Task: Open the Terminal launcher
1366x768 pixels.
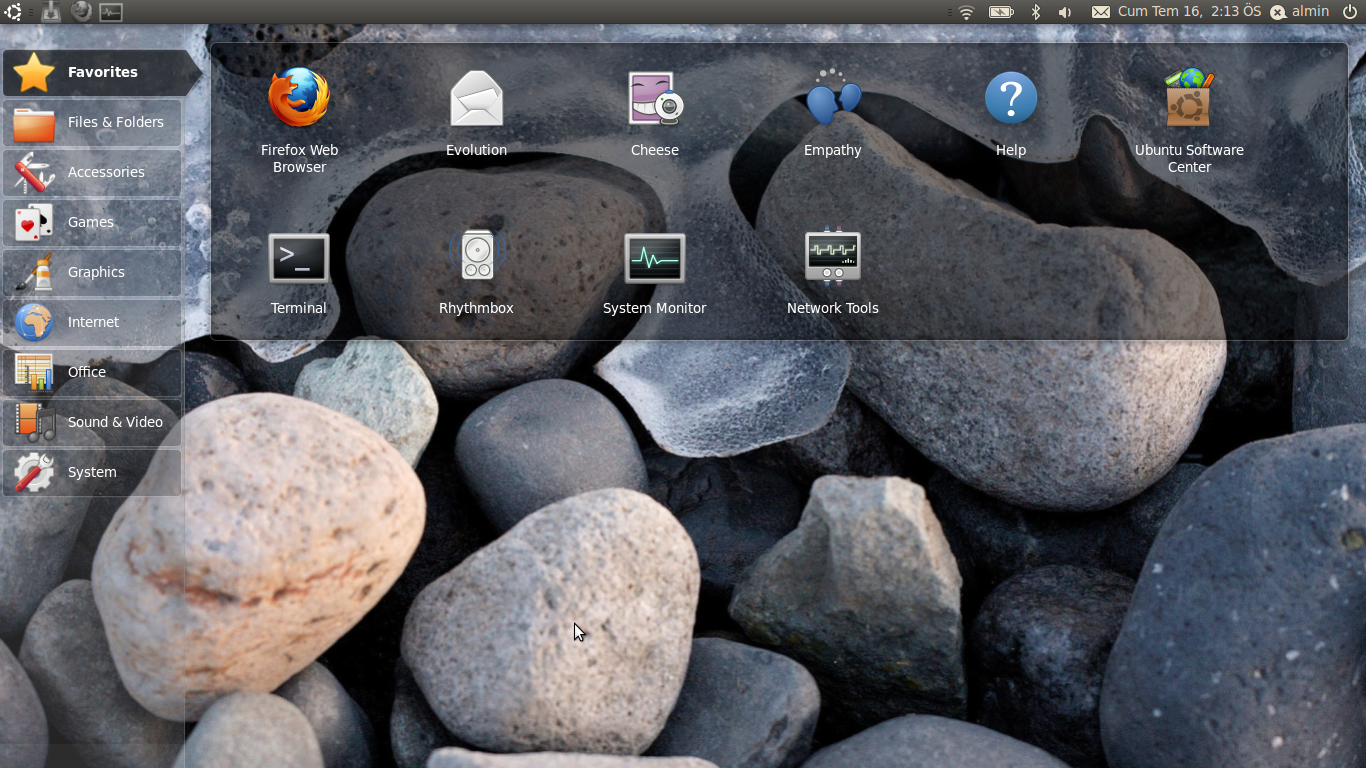Action: 299,273
